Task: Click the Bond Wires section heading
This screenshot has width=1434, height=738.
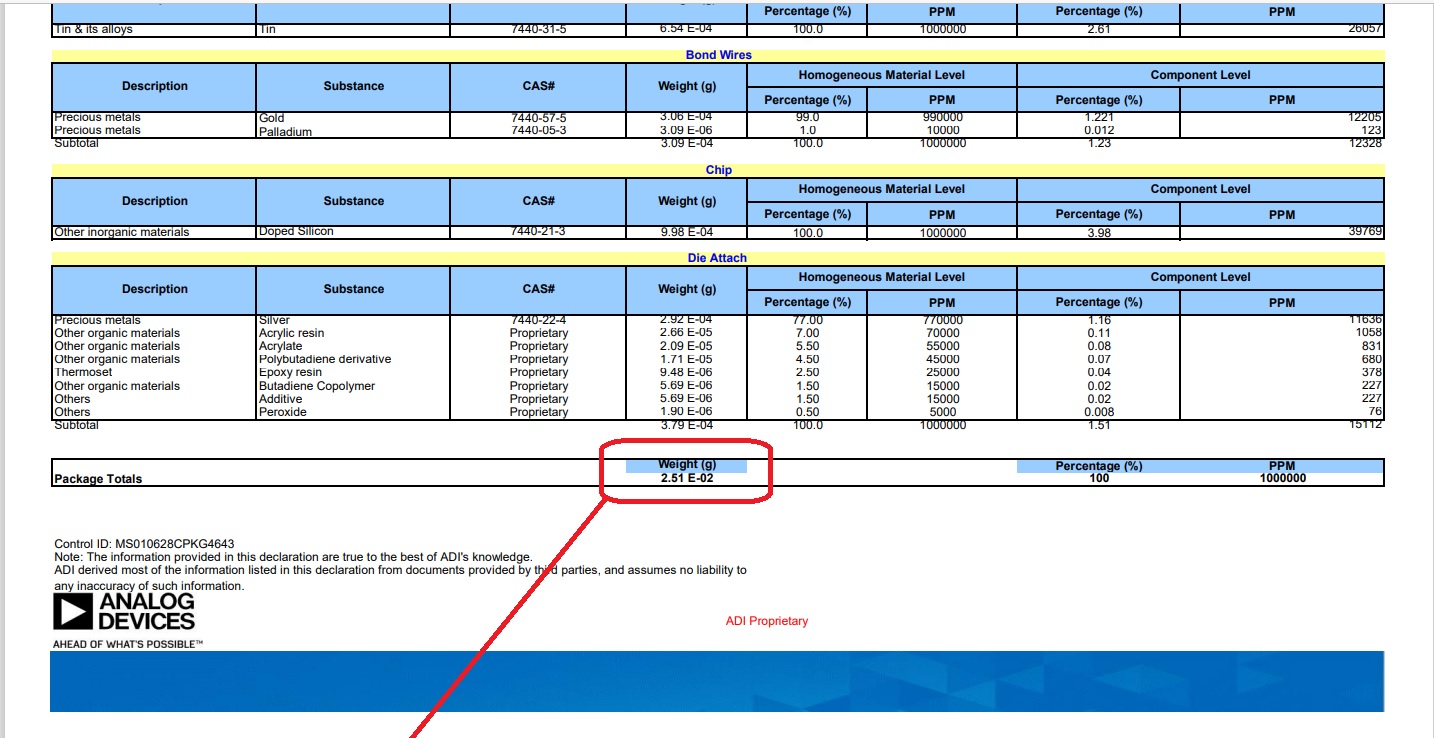Action: pos(718,55)
